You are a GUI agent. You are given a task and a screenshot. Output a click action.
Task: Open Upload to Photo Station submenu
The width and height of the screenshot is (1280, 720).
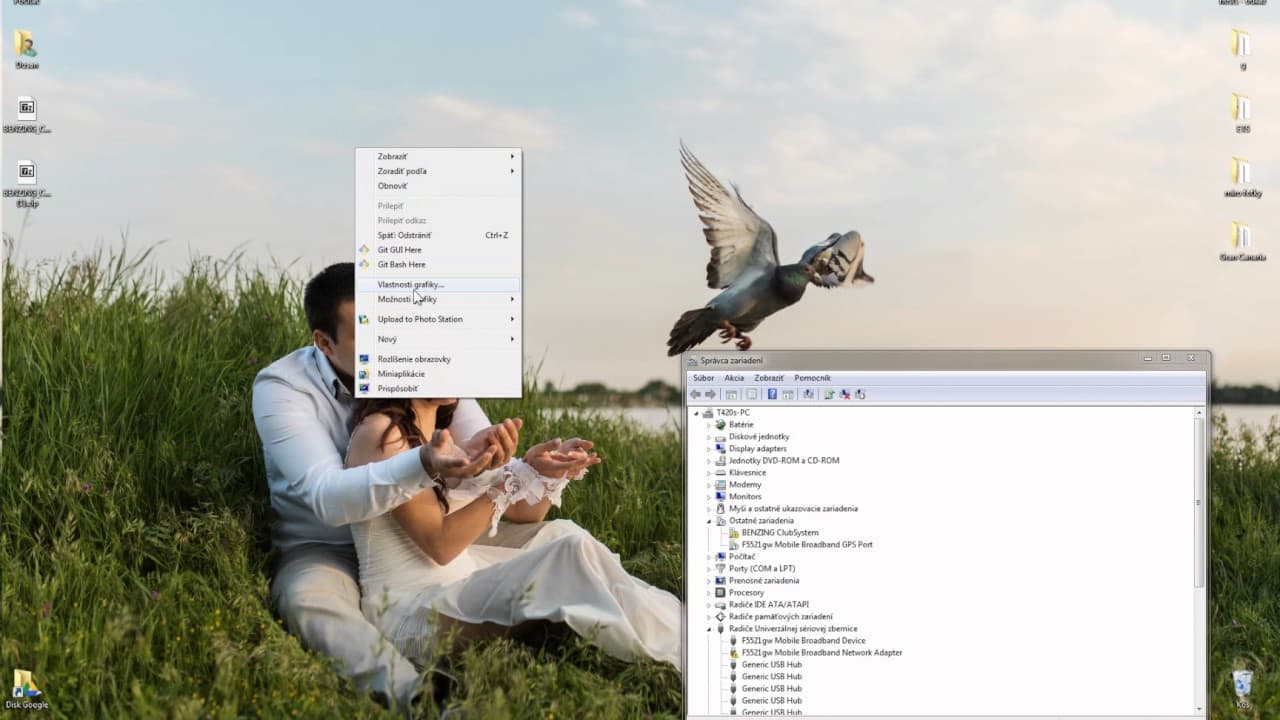438,319
